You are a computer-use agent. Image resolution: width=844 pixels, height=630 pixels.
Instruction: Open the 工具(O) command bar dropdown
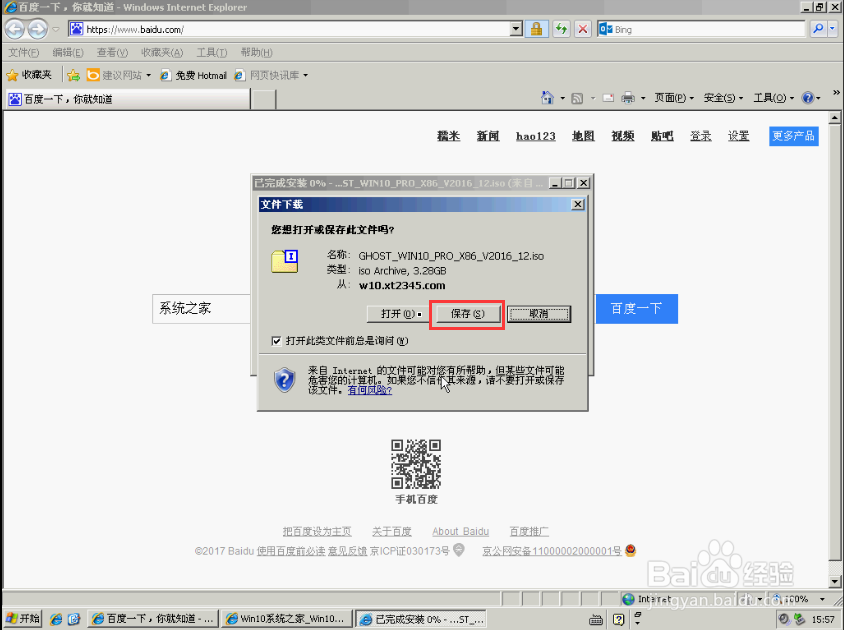click(773, 98)
